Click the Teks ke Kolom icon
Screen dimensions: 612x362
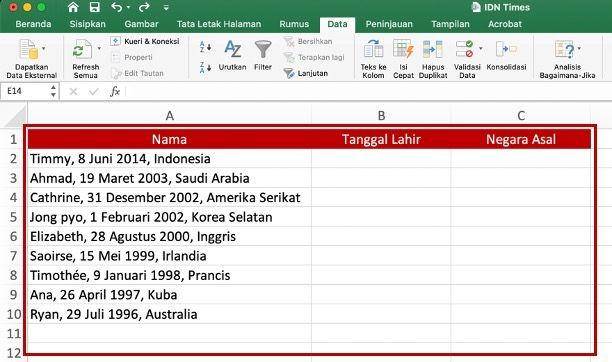tap(373, 49)
